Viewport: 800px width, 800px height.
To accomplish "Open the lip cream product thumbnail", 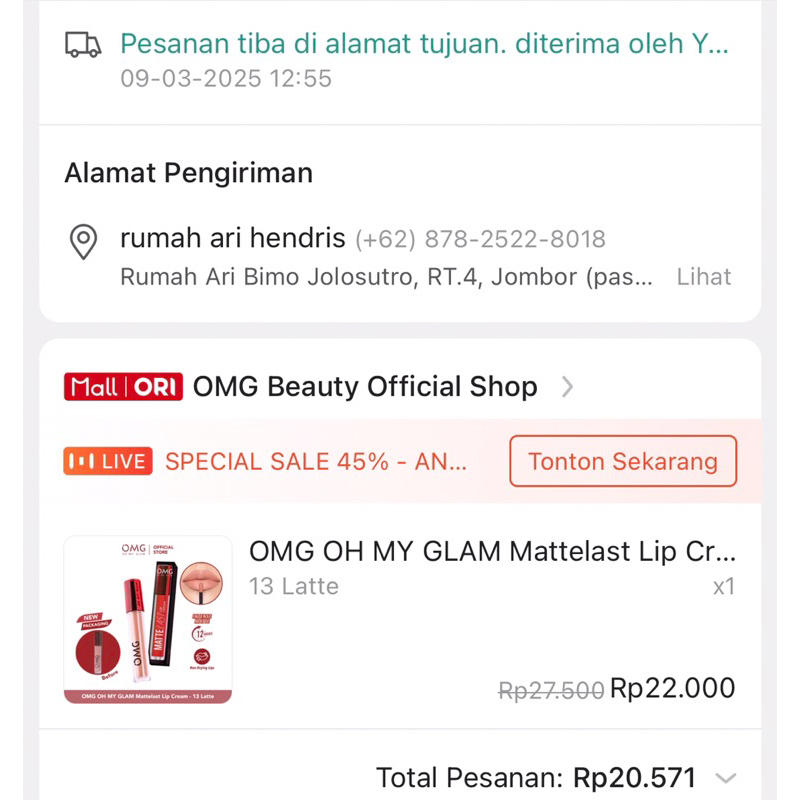I will pyautogui.click(x=148, y=619).
